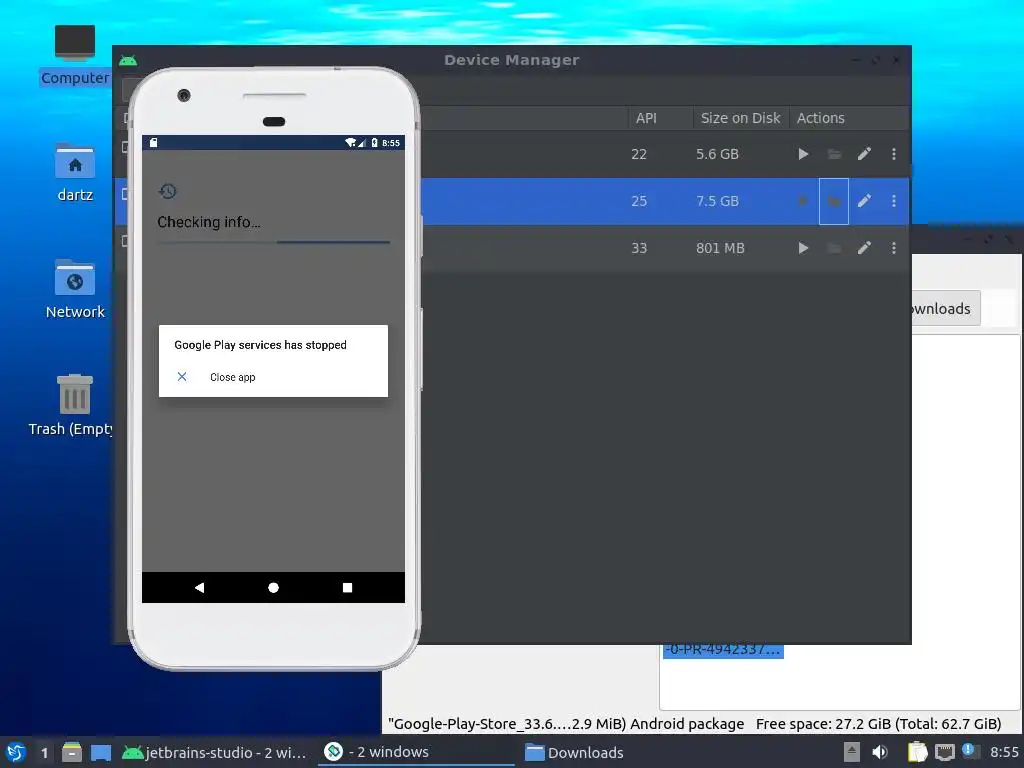Tap the emulator Overview square button

pyautogui.click(x=347, y=588)
